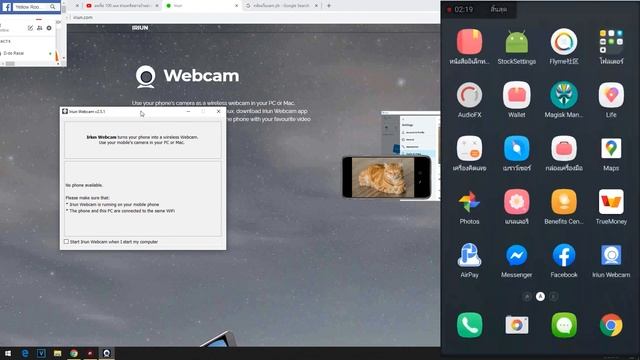Click the phone with cat preview image
This screenshot has height=360, width=640.
(387, 177)
